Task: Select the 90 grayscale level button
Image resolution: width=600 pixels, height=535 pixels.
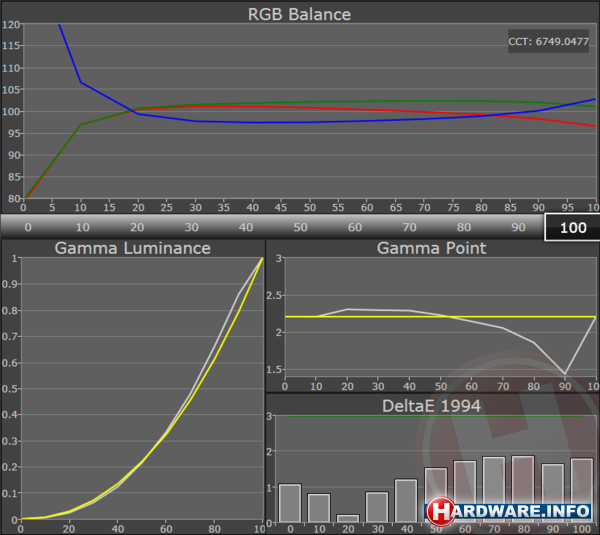Action: [517, 227]
